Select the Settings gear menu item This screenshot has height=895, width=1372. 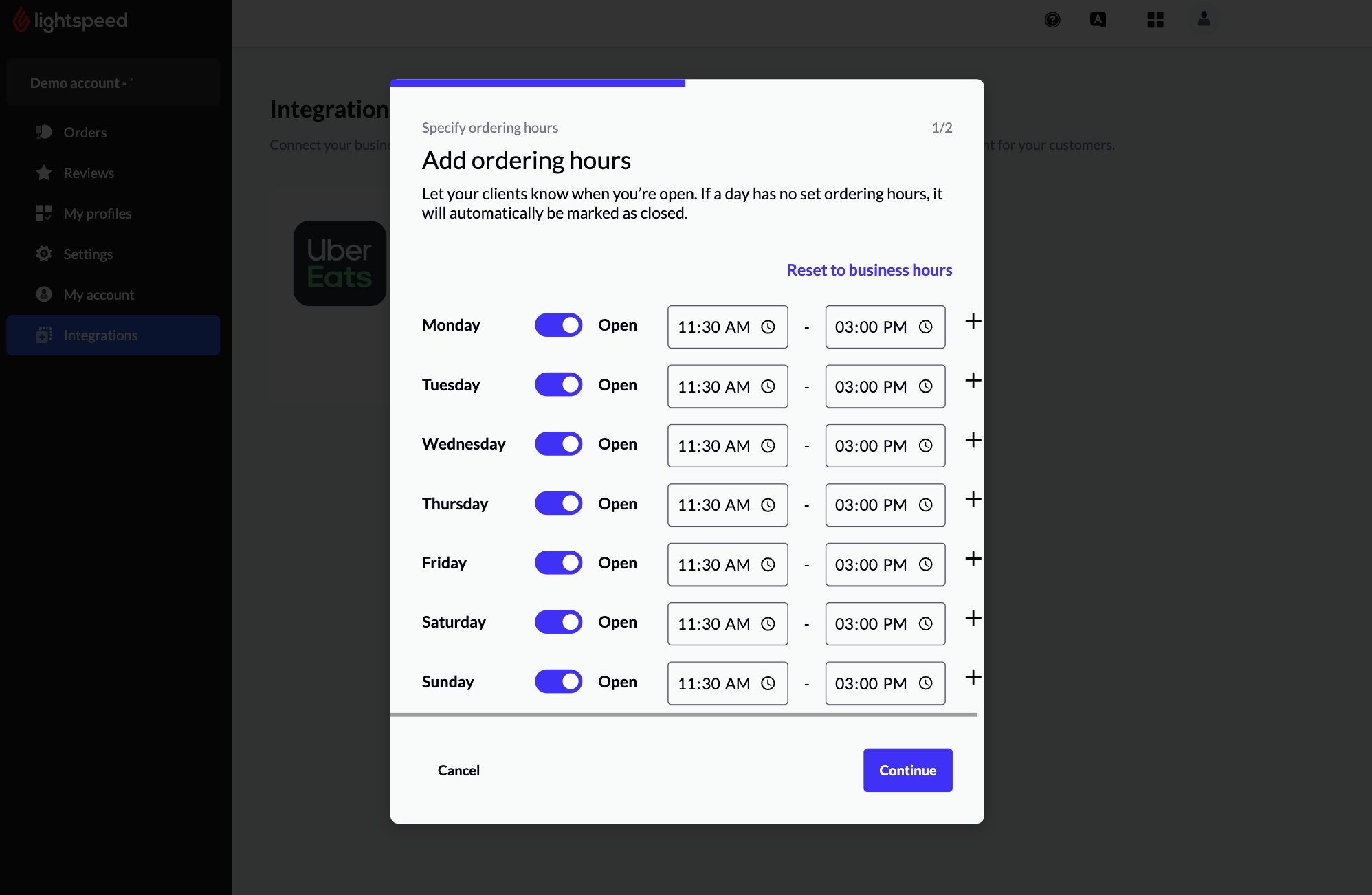[x=89, y=253]
